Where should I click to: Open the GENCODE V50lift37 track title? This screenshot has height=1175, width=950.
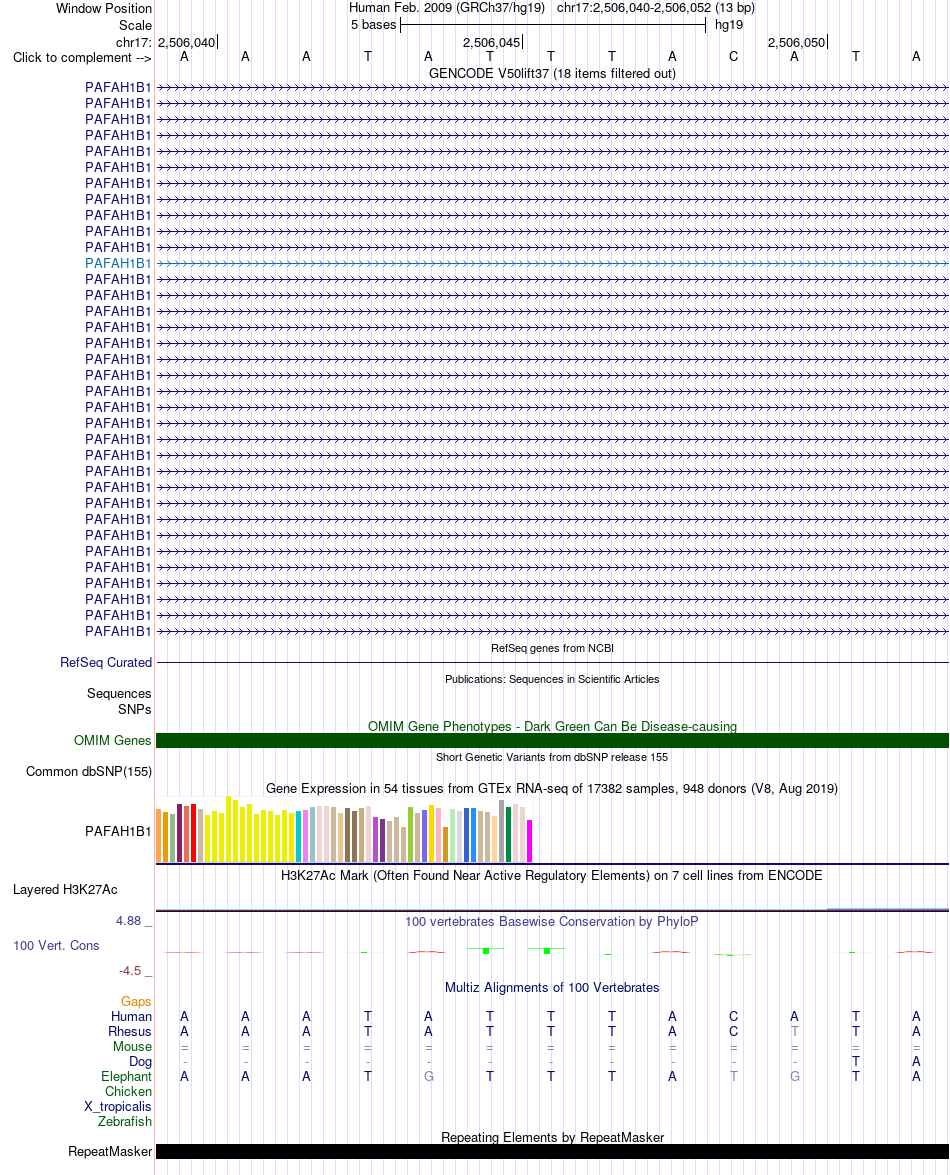(x=552, y=73)
